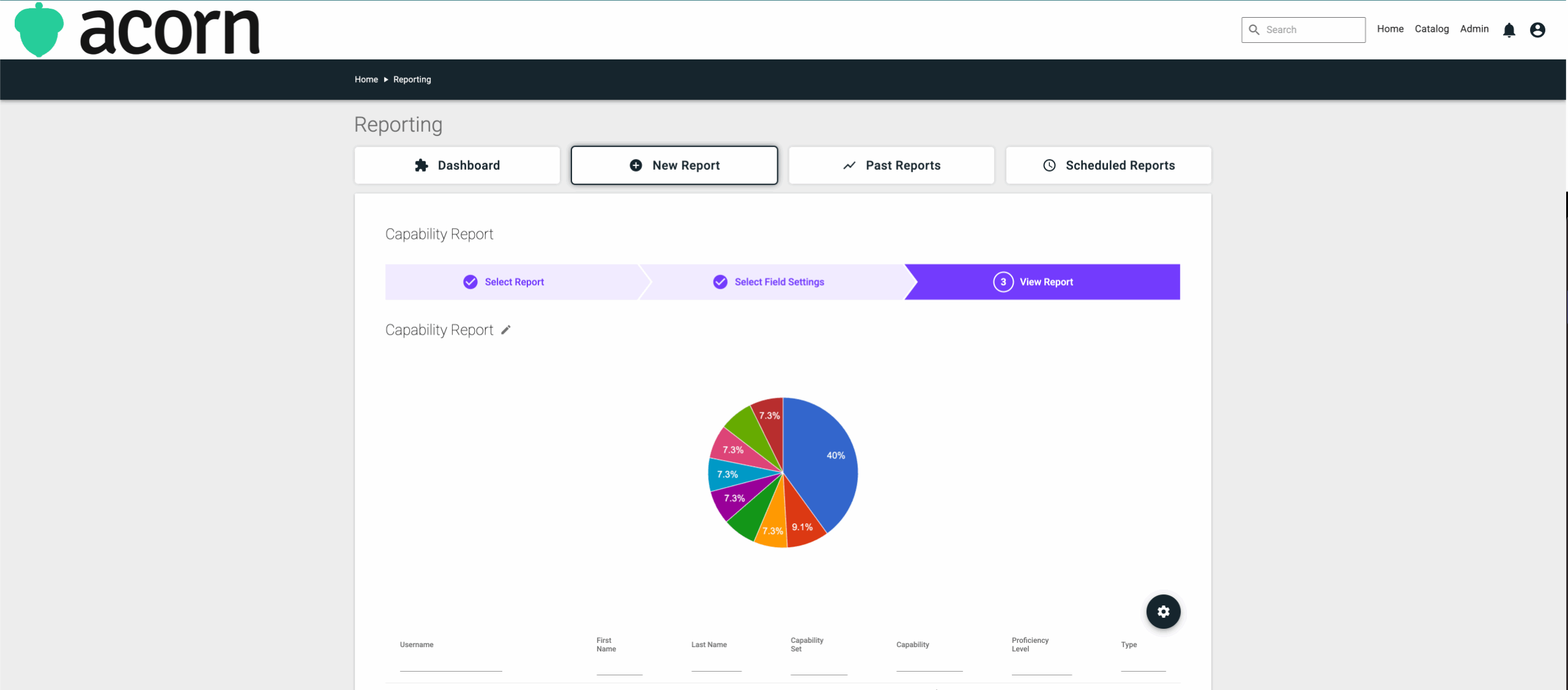Click the acorn logo icon
1568x690 pixels.
coord(39,31)
